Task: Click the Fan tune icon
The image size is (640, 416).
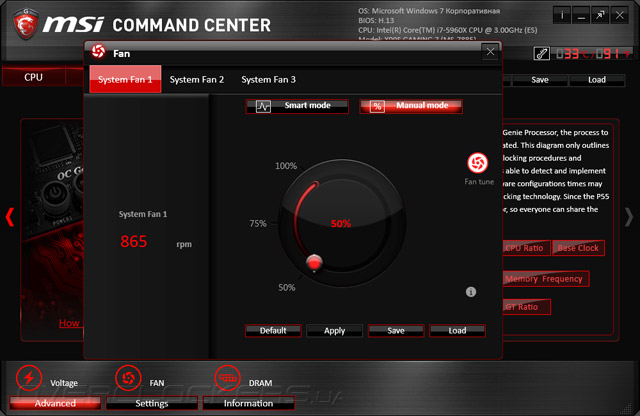Action: (477, 163)
